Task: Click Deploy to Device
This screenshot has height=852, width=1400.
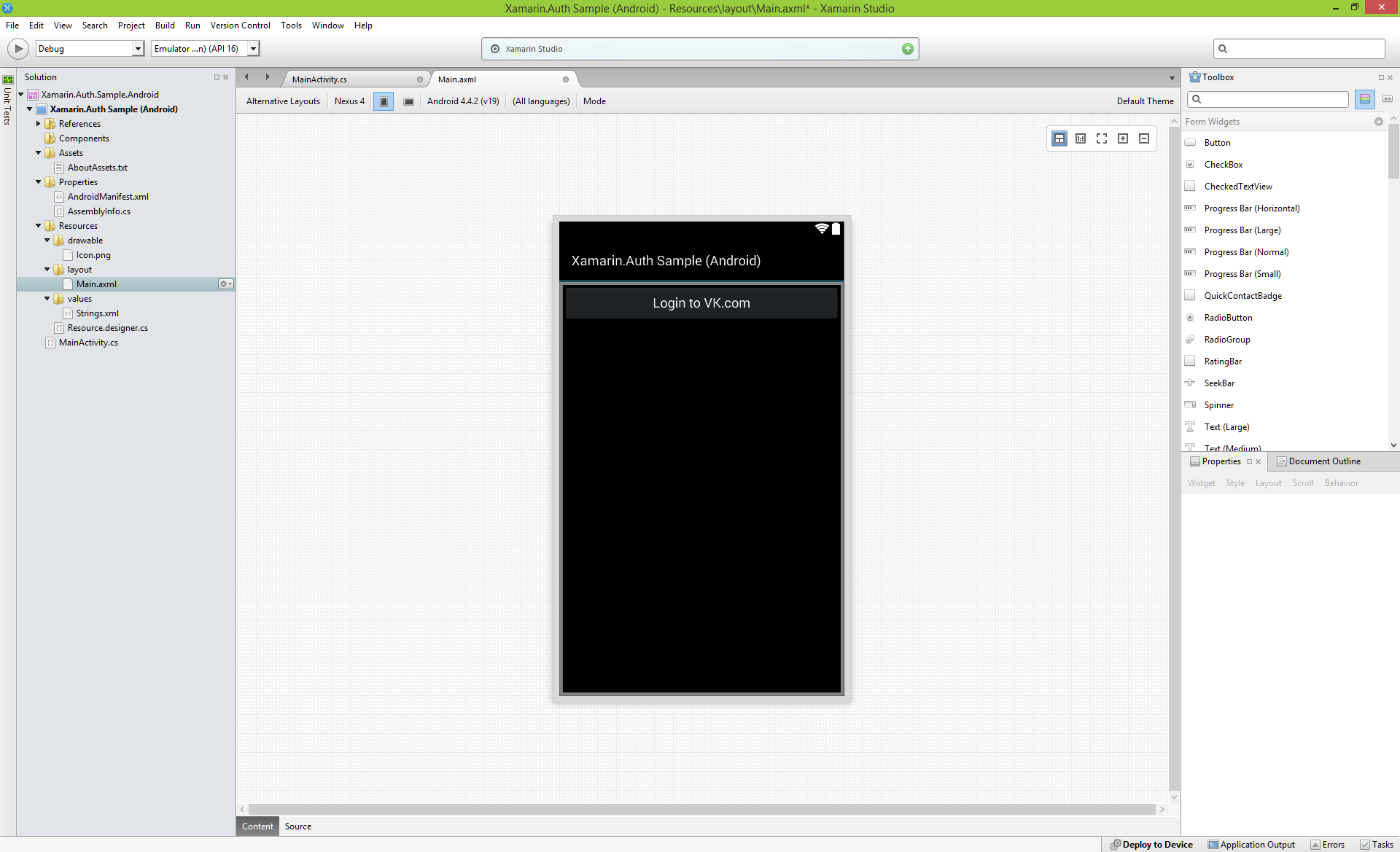Action: point(1151,845)
